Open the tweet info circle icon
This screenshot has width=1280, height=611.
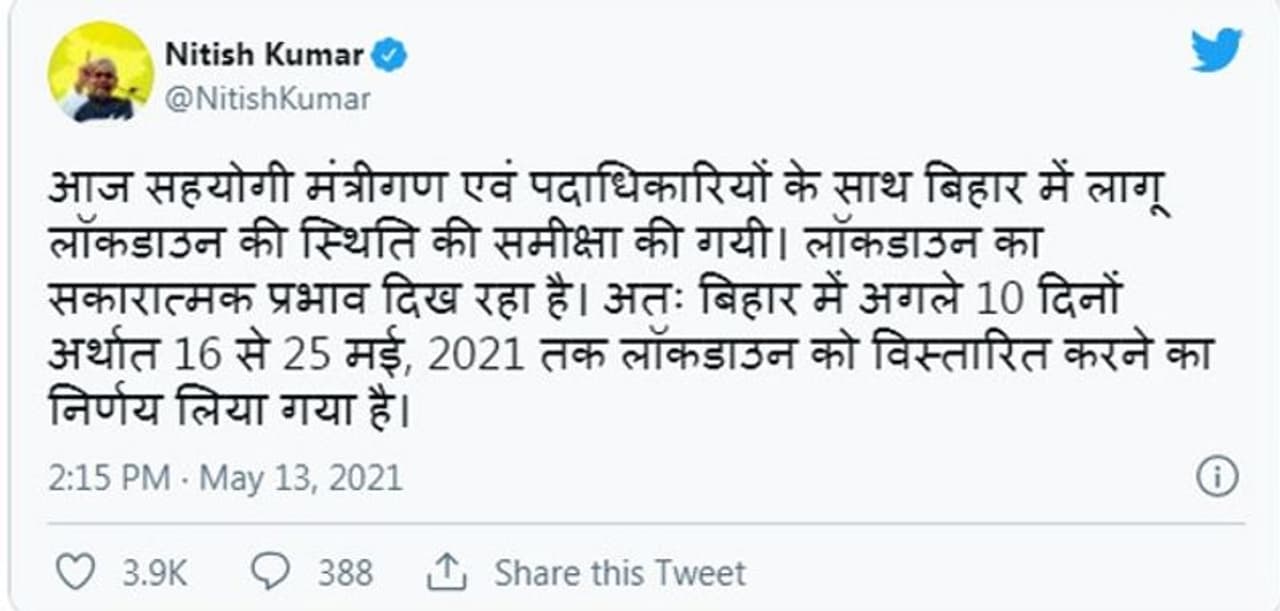coord(1217,476)
